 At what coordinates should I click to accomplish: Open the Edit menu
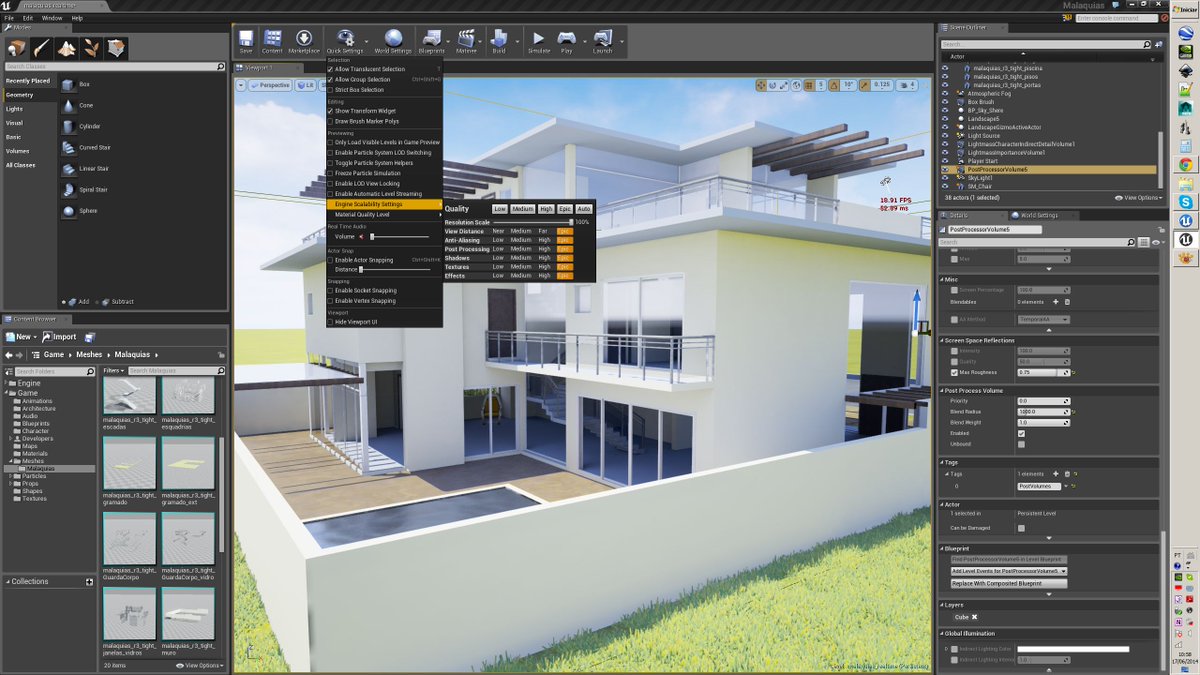click(x=26, y=17)
